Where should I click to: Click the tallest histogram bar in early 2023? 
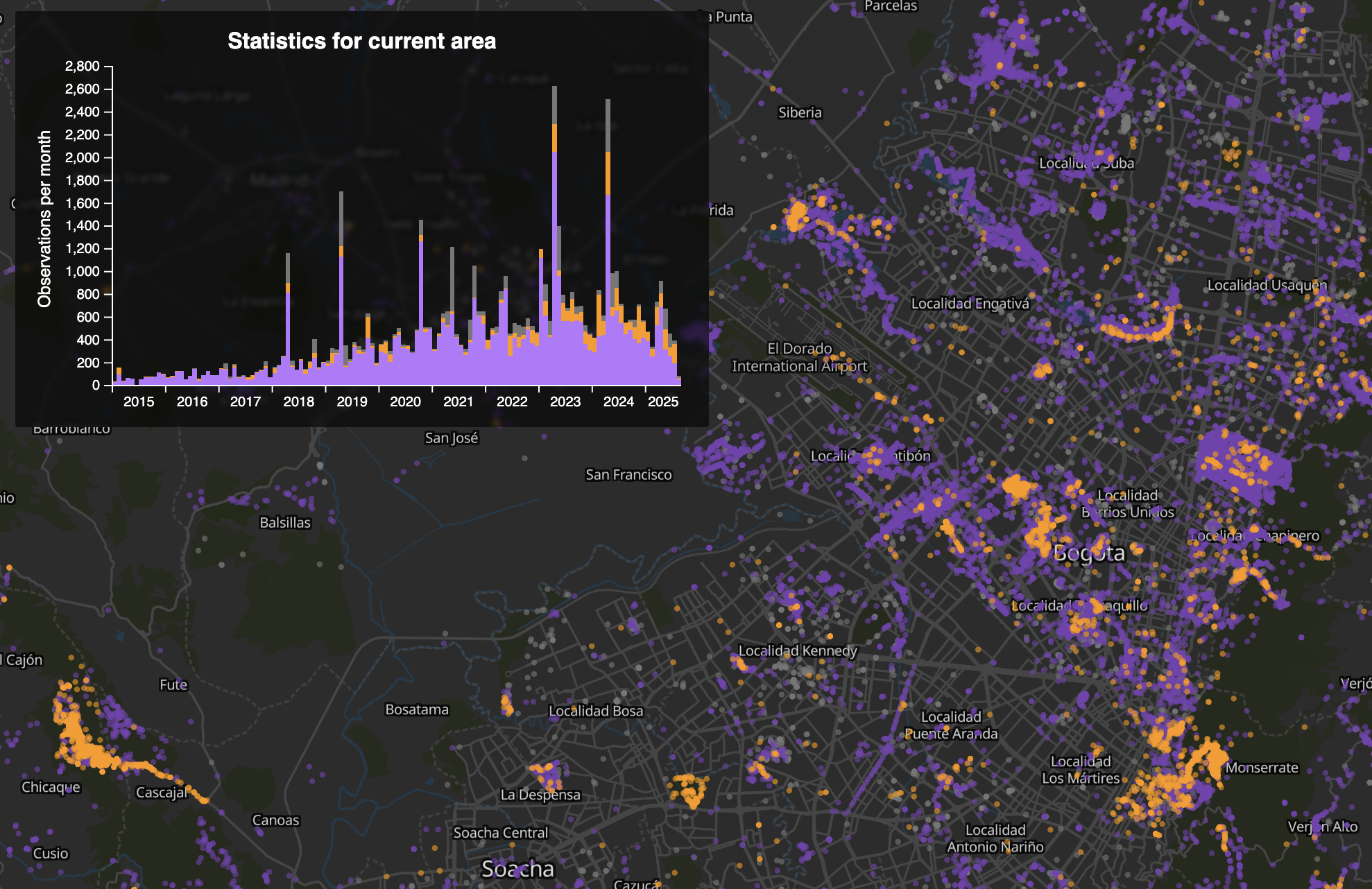(555, 236)
